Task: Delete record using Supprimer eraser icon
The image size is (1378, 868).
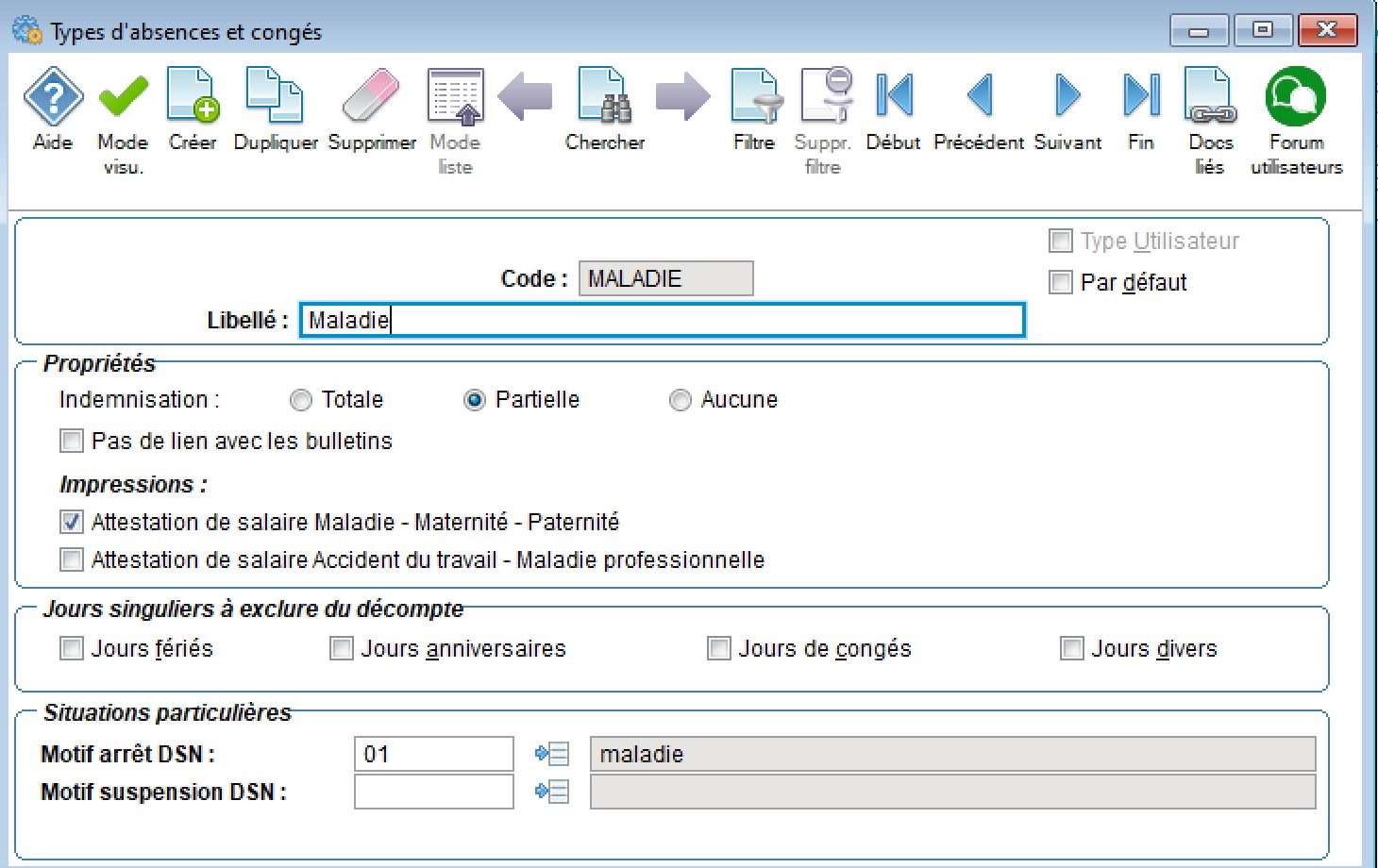Action: click(371, 96)
